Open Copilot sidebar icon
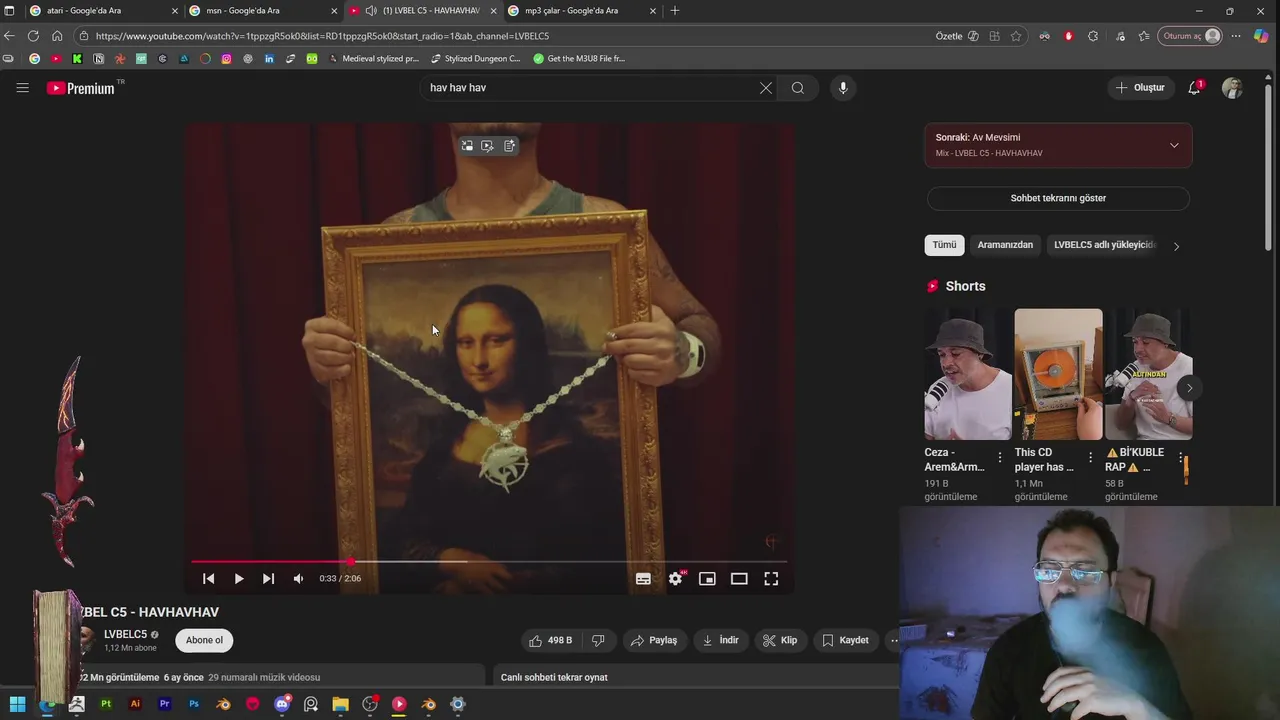 (1261, 36)
